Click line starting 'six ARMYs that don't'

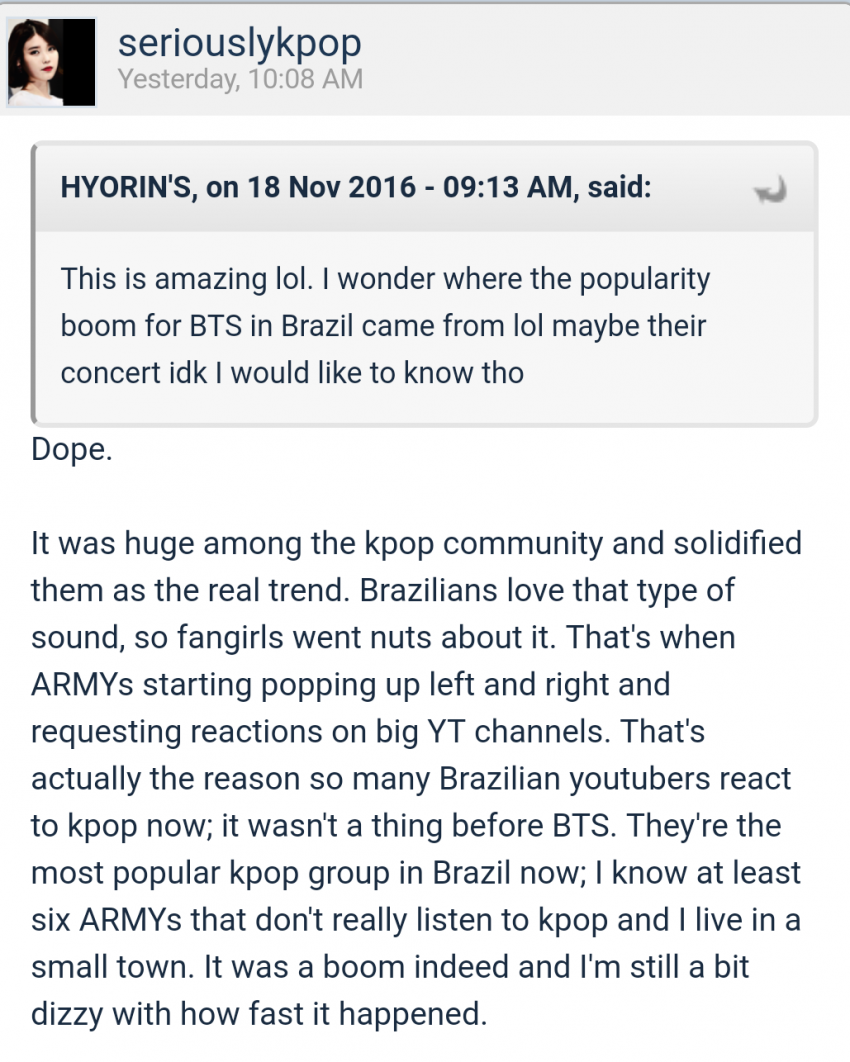coord(416,919)
